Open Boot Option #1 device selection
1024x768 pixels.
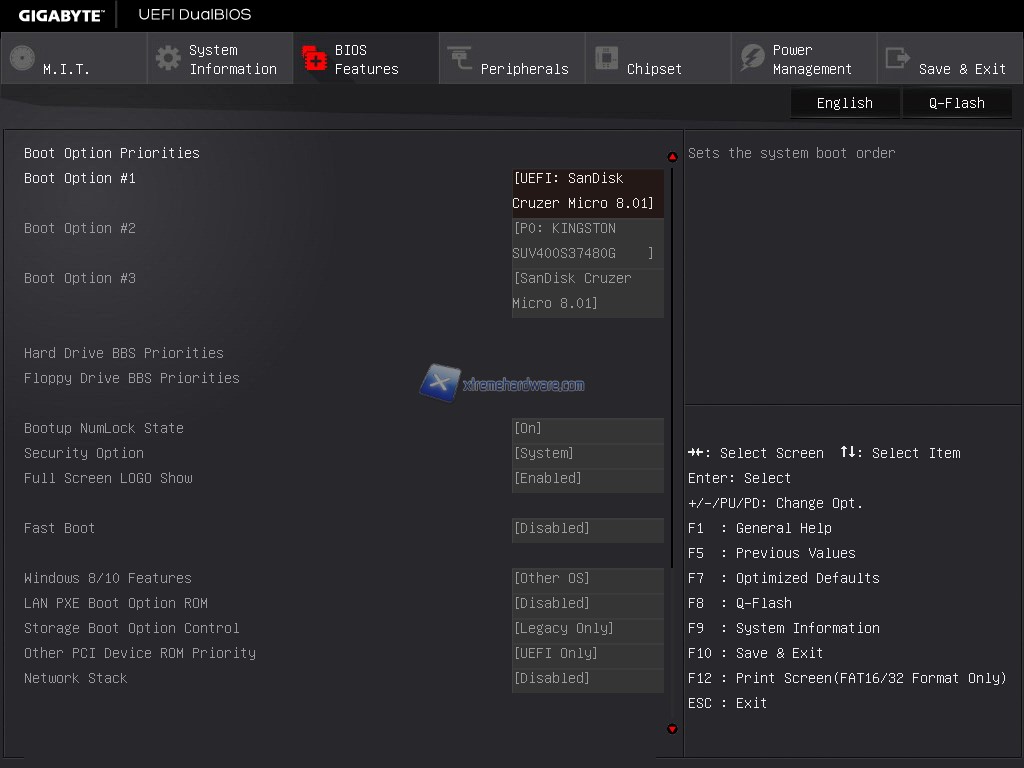point(587,191)
